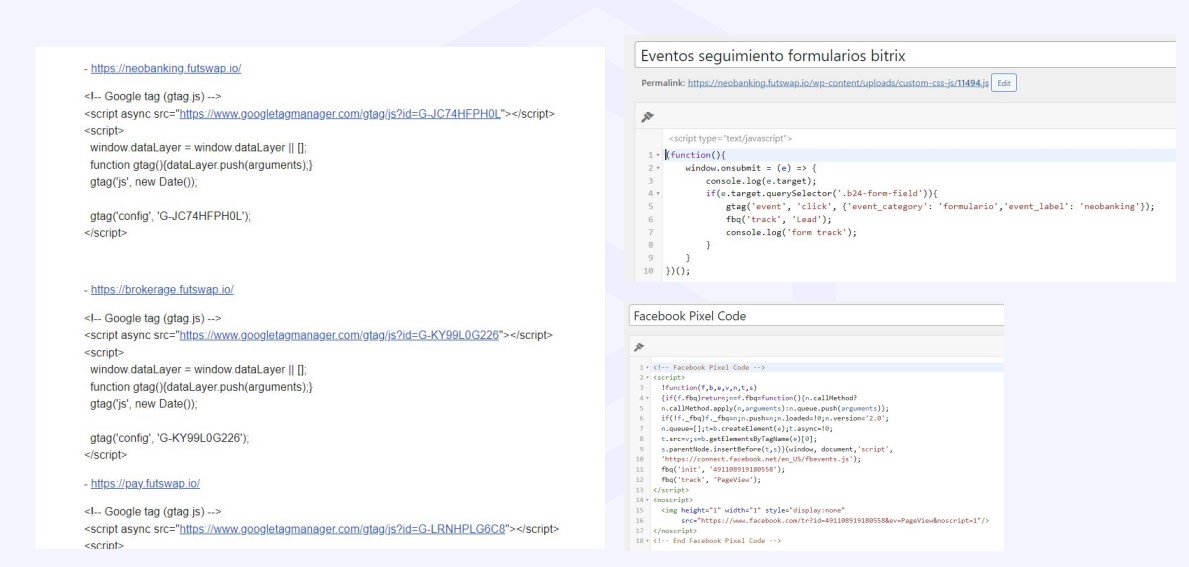Collapse line 4 fold arrow in Facebook Pixel editor
1189x567 pixels.
[647, 397]
